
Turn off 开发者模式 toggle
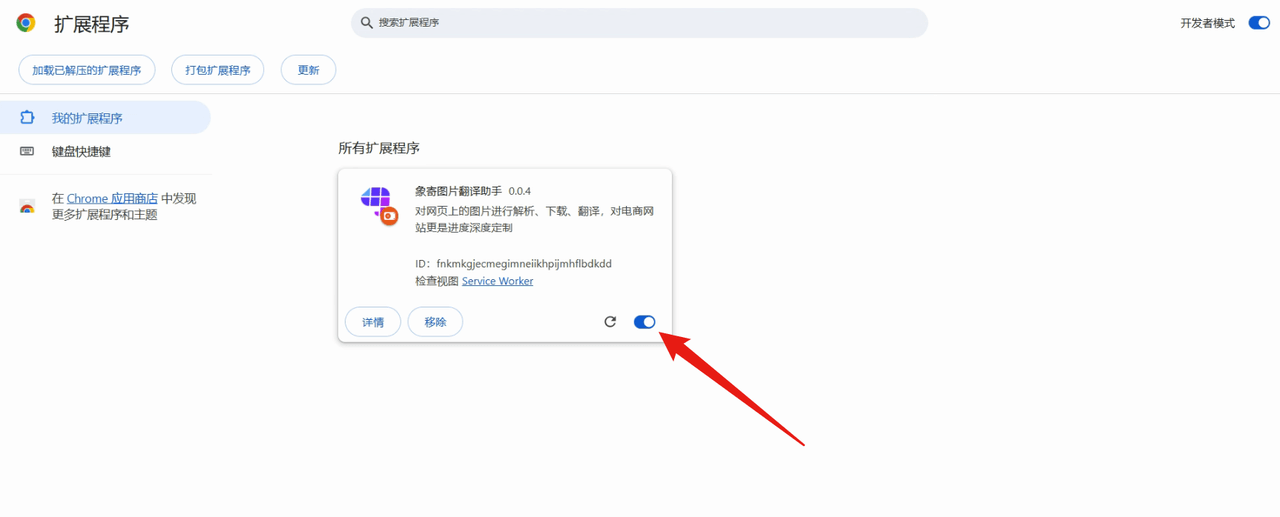point(1259,23)
